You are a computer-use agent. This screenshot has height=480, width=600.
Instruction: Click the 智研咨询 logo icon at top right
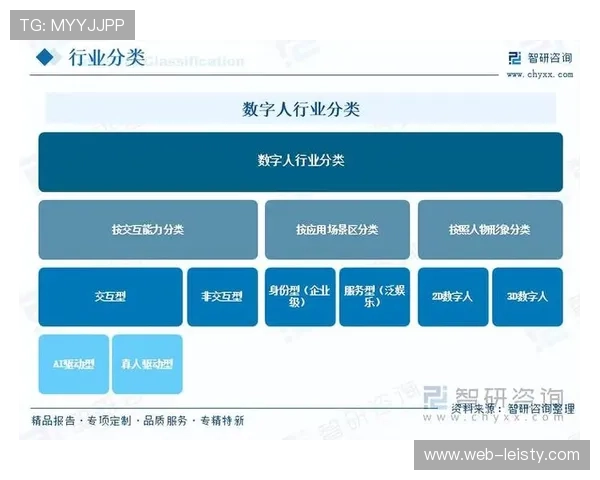[x=515, y=58]
